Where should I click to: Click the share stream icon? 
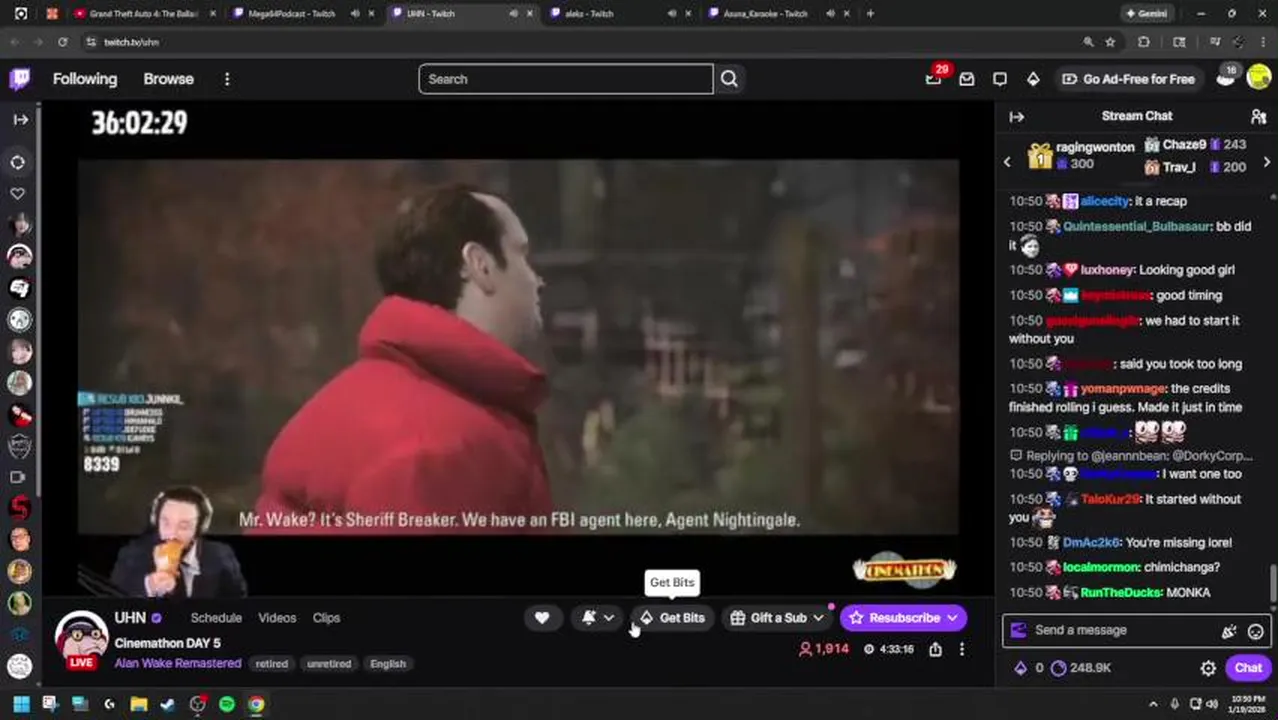pyautogui.click(x=935, y=649)
